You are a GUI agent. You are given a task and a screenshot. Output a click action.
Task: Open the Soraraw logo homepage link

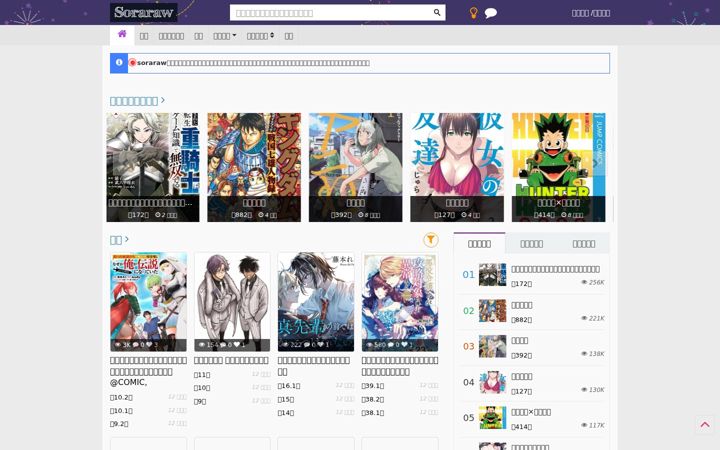pyautogui.click(x=143, y=12)
